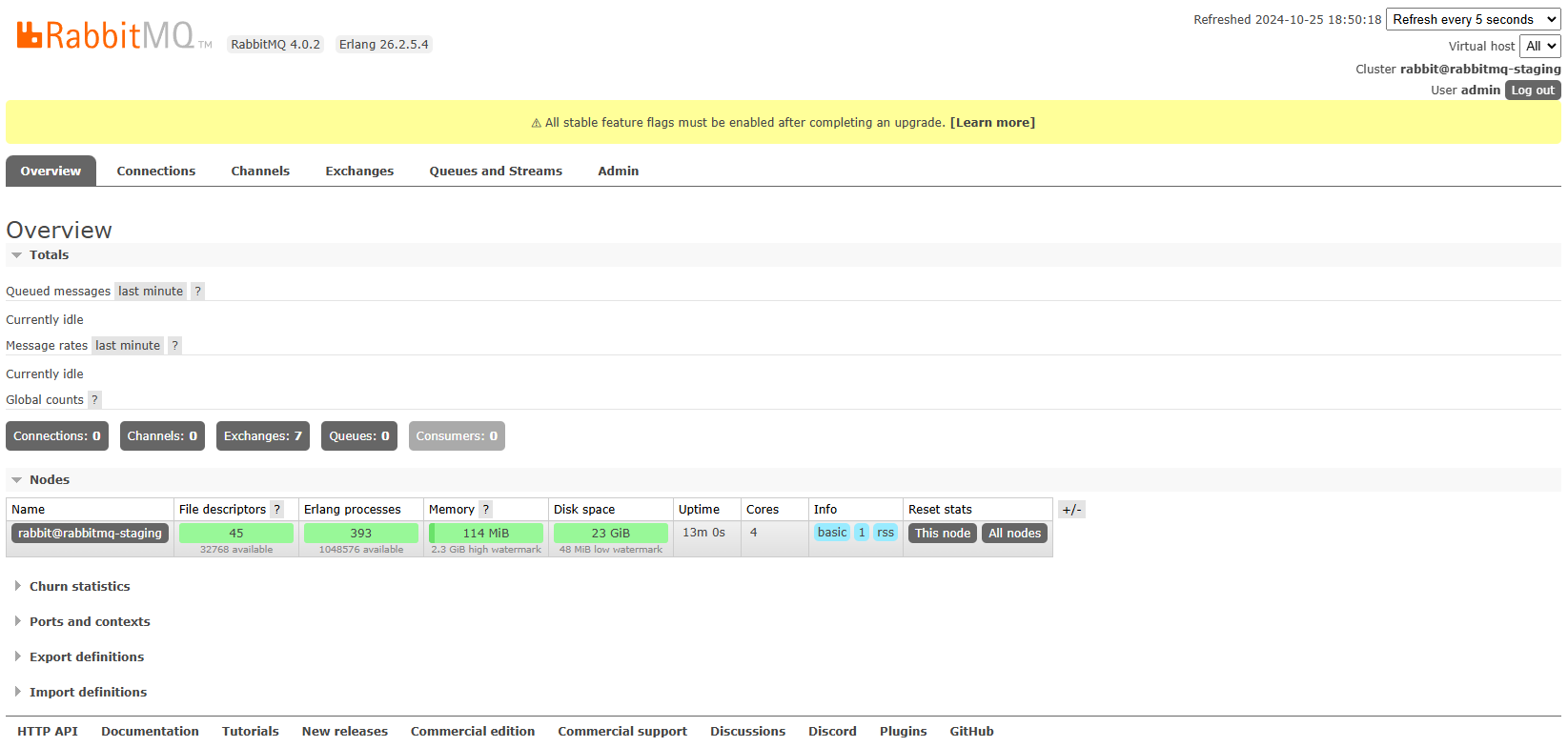
Task: Open the New releases footer link
Action: (345, 732)
